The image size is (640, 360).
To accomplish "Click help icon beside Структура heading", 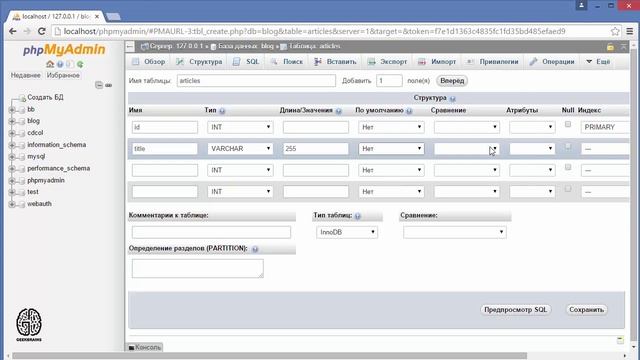I will (x=452, y=98).
